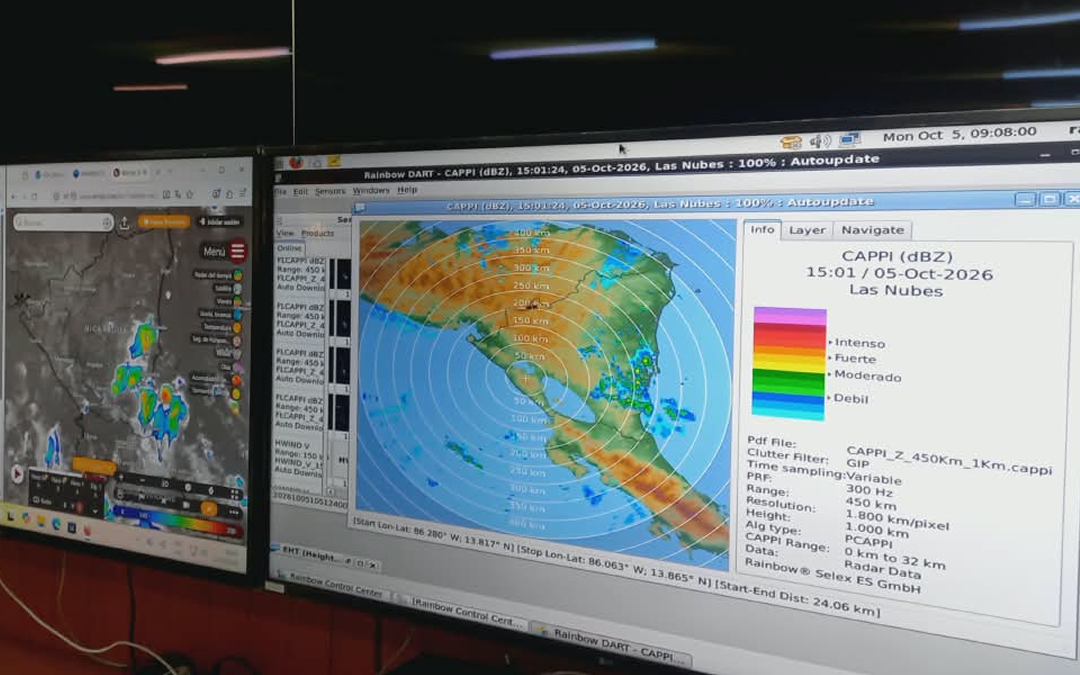
Task: Select the first FLCAPPI dBZ product entry
Action: click(300, 274)
